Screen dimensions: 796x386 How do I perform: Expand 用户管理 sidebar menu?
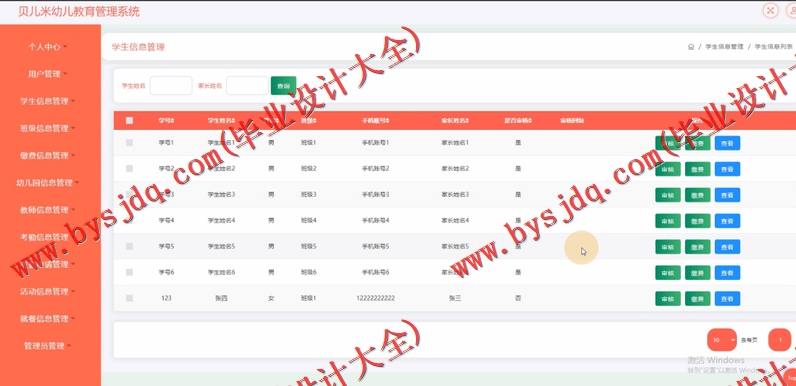tap(48, 74)
